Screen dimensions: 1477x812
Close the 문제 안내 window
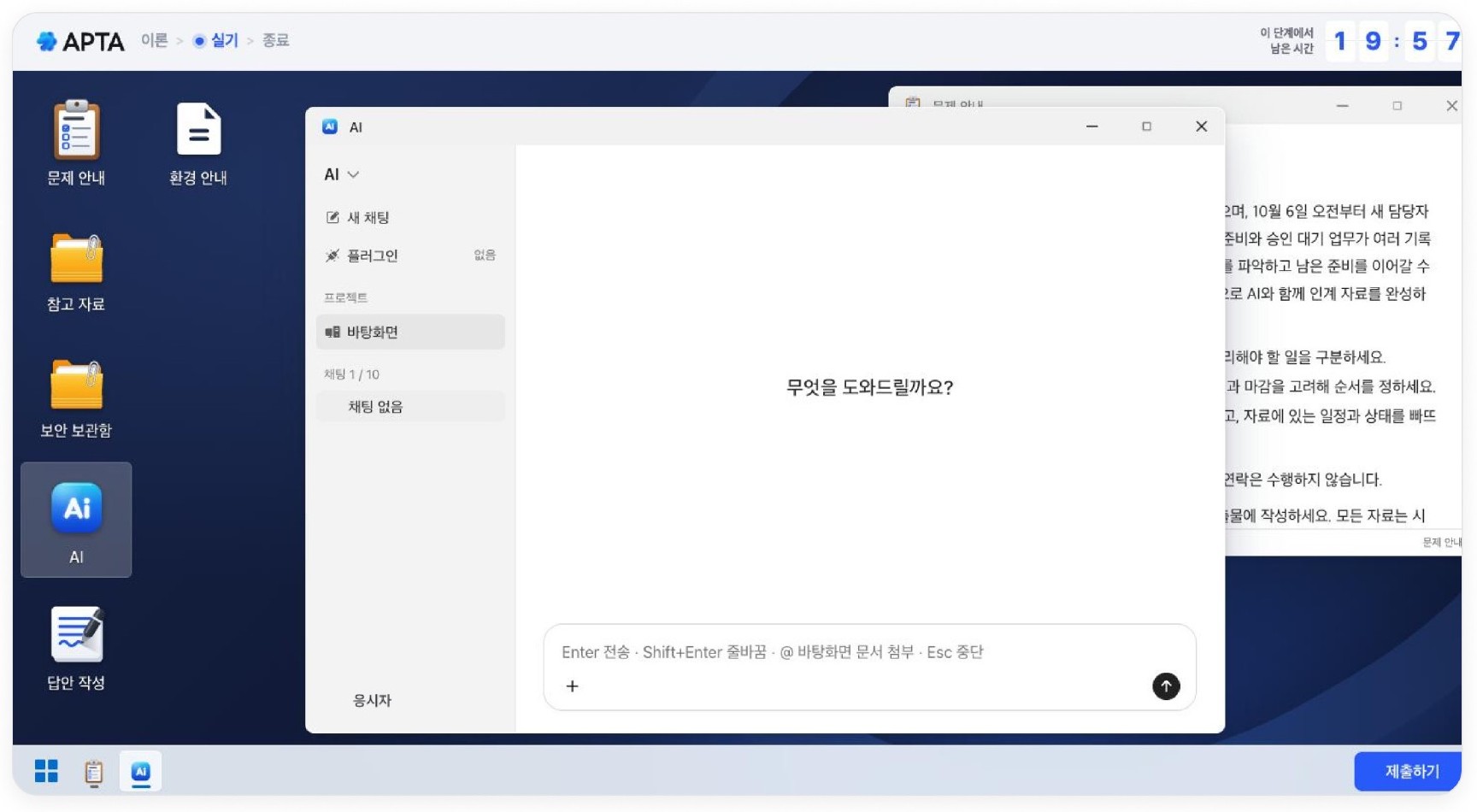pyautogui.click(x=1451, y=106)
